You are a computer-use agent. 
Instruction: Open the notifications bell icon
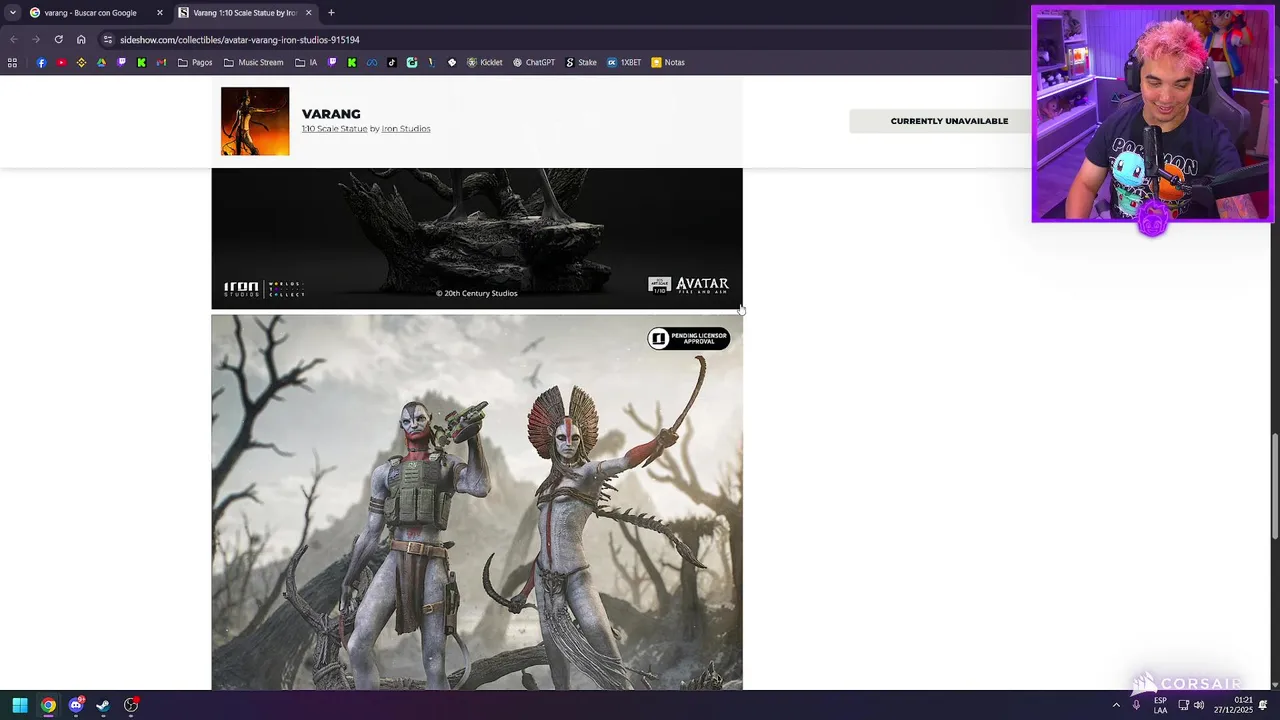tap(1263, 705)
